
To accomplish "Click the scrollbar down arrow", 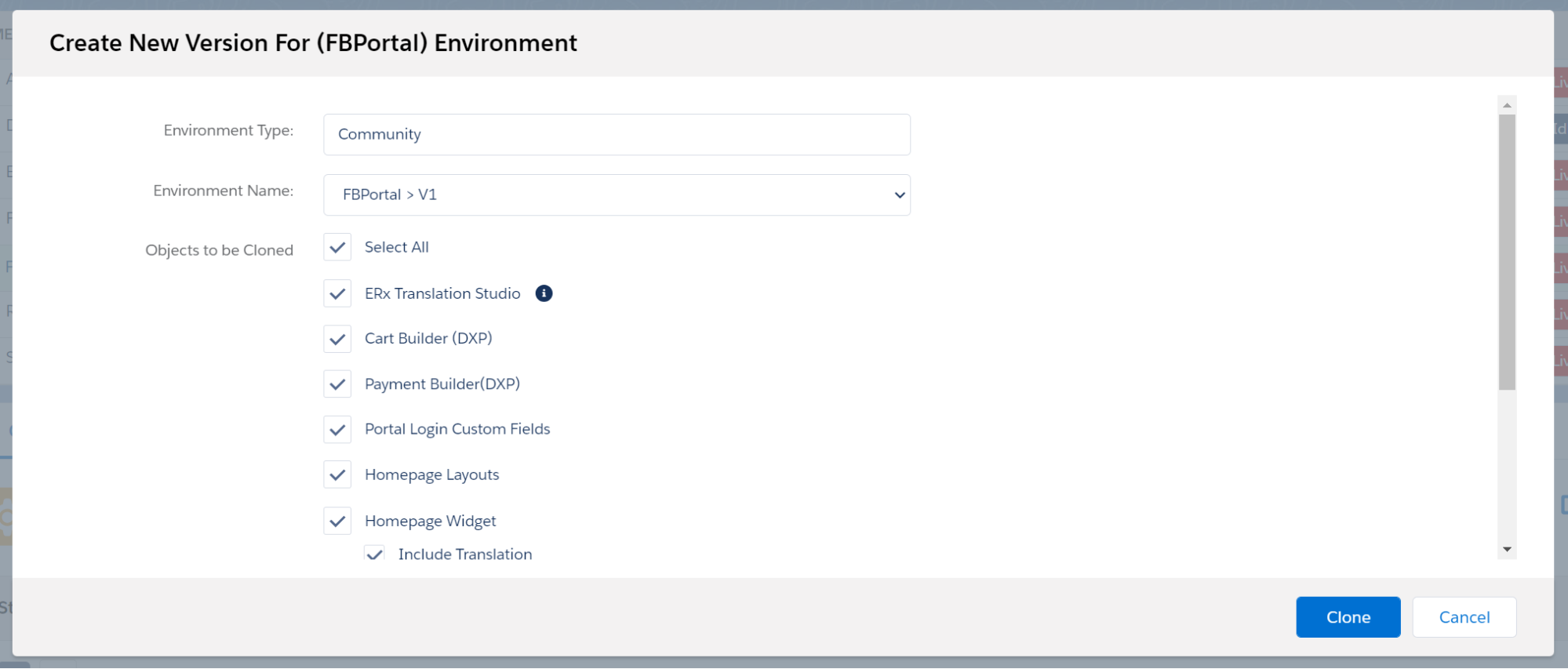I will point(1507,550).
